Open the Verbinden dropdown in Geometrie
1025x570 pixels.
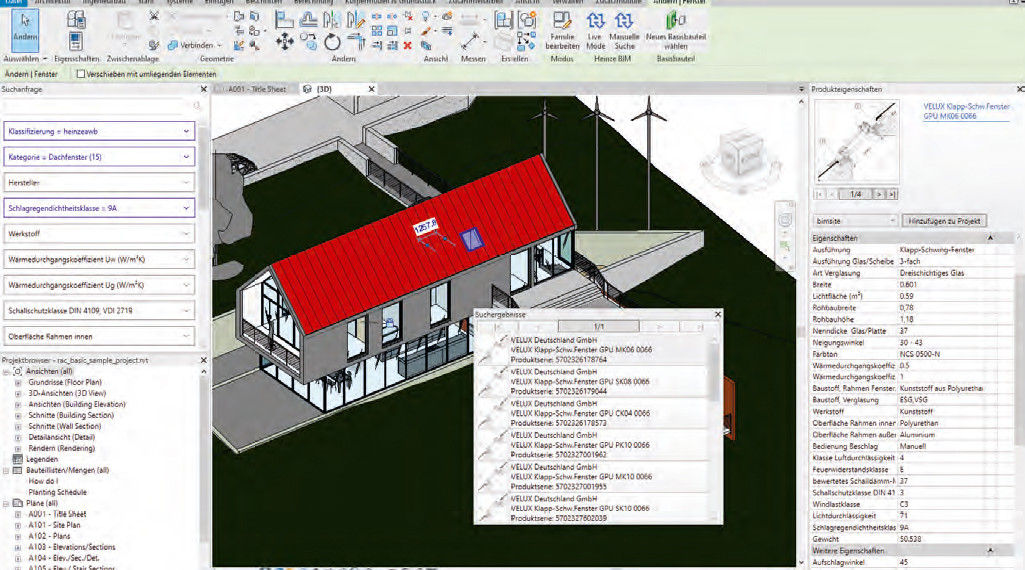click(219, 45)
